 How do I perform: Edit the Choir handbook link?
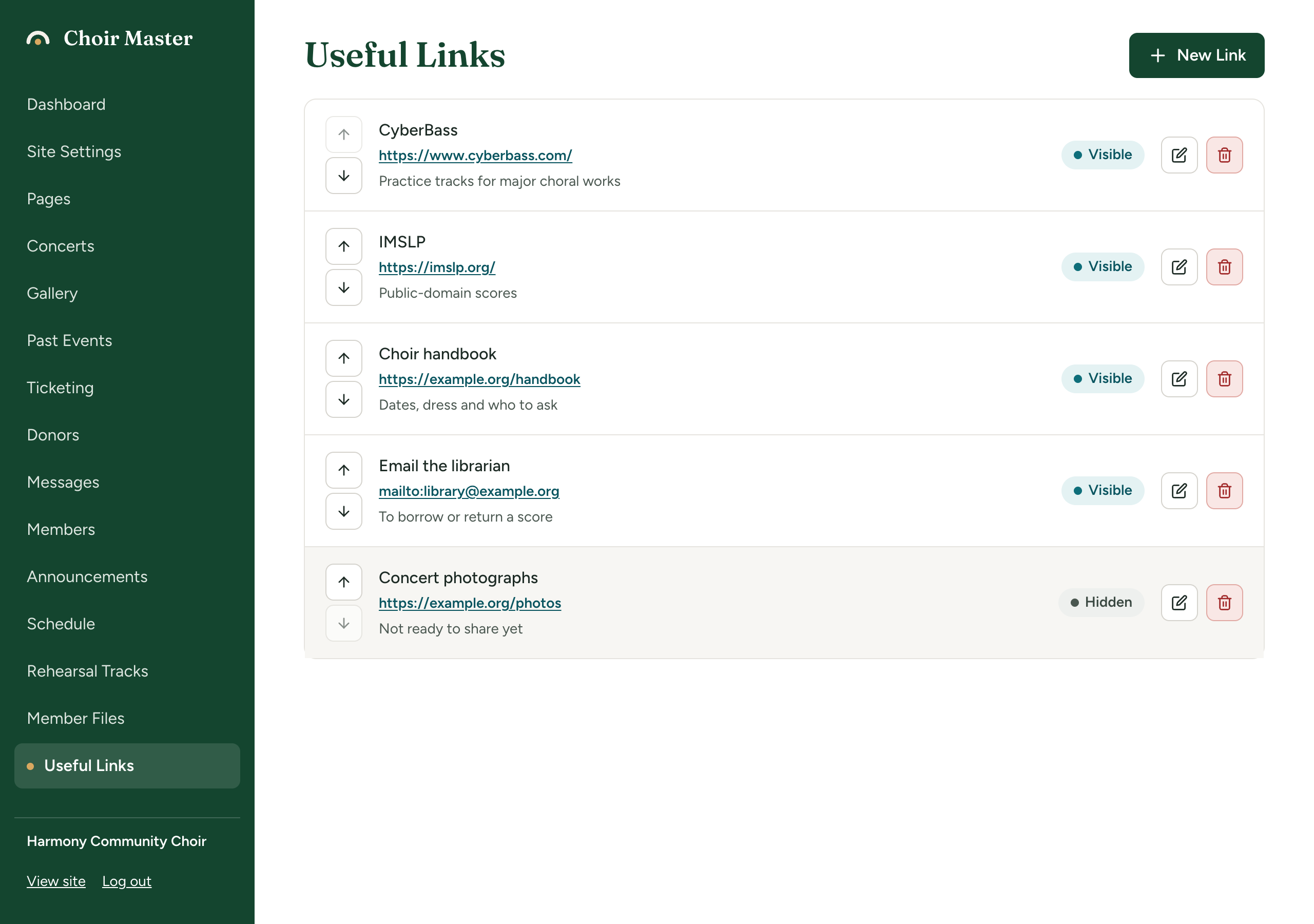(1179, 379)
